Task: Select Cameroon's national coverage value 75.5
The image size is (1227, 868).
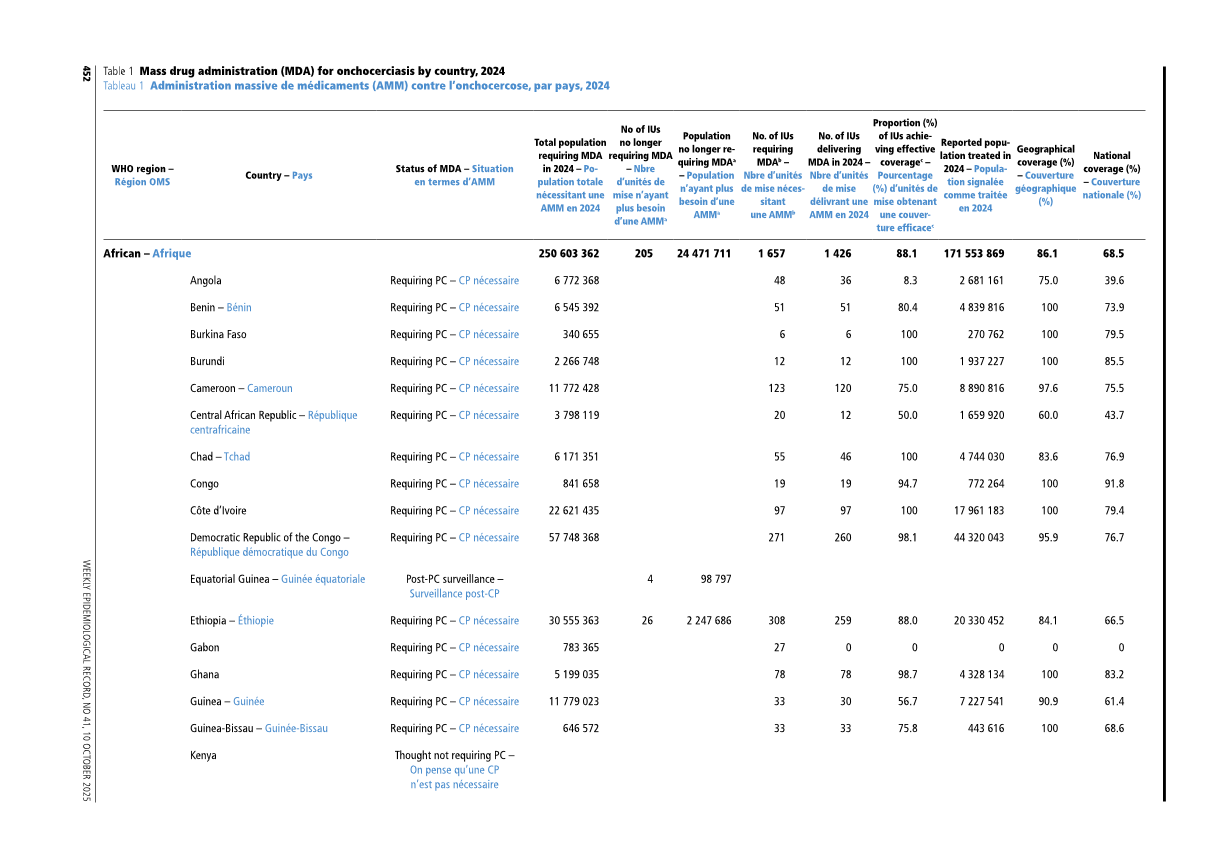Action: pos(1113,389)
